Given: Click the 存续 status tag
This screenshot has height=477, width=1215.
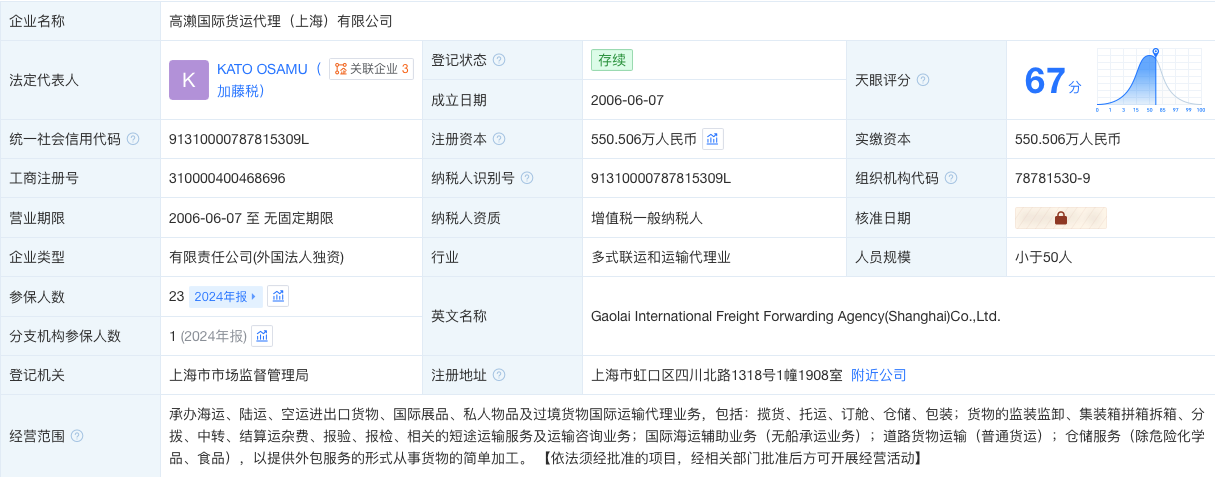Looking at the screenshot, I should [x=612, y=60].
